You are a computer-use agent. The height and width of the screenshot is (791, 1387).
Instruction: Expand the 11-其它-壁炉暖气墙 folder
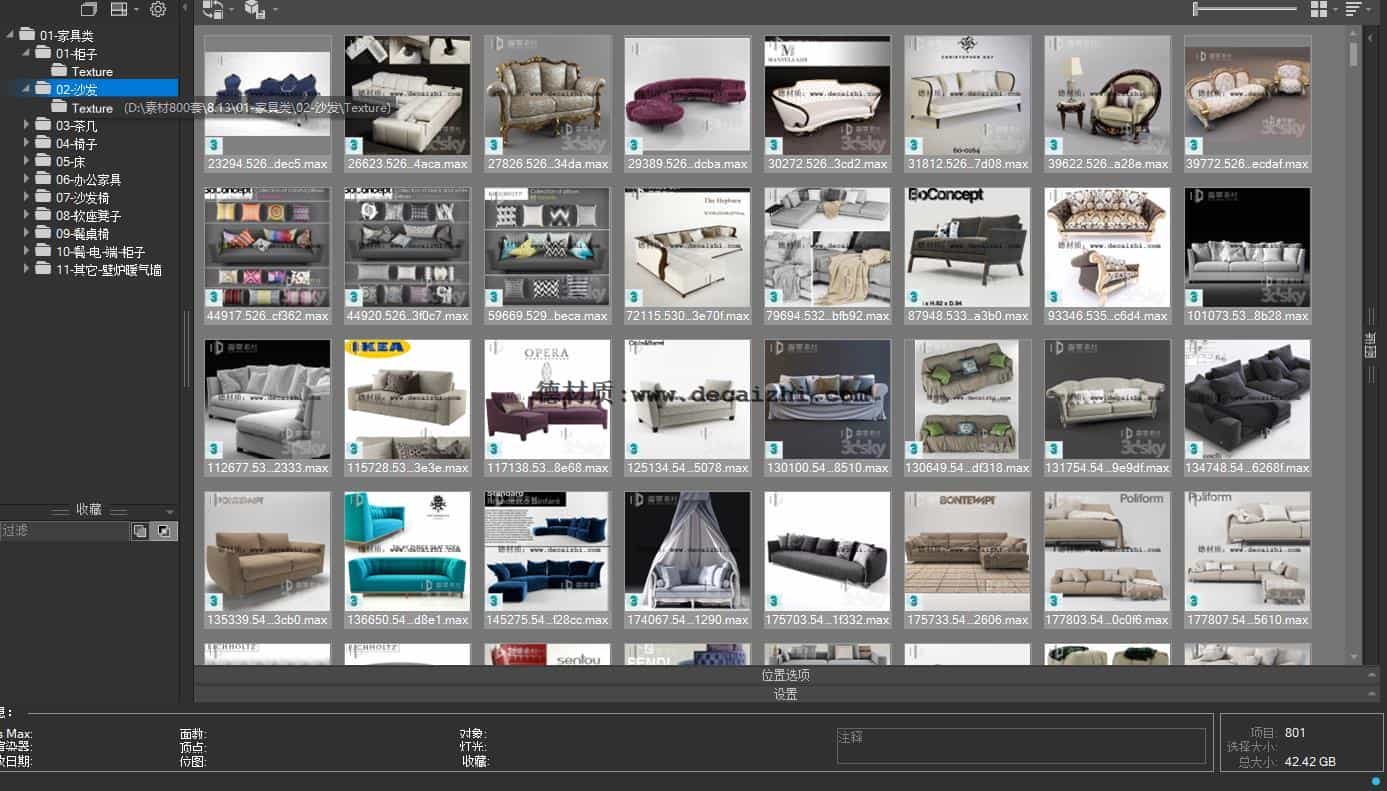(26, 269)
